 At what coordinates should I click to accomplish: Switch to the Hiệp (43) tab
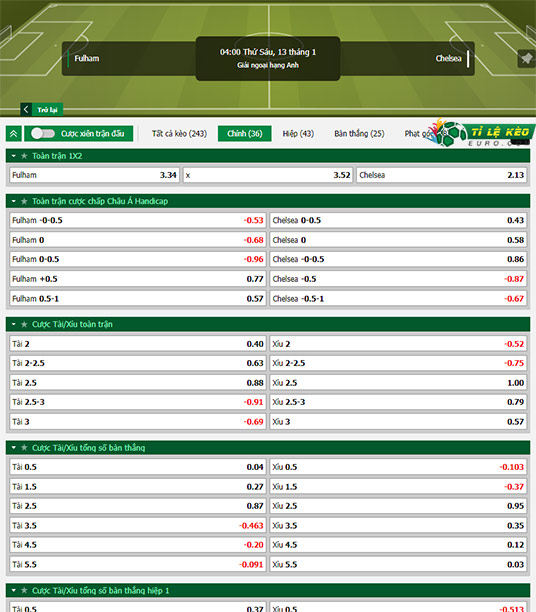point(298,133)
